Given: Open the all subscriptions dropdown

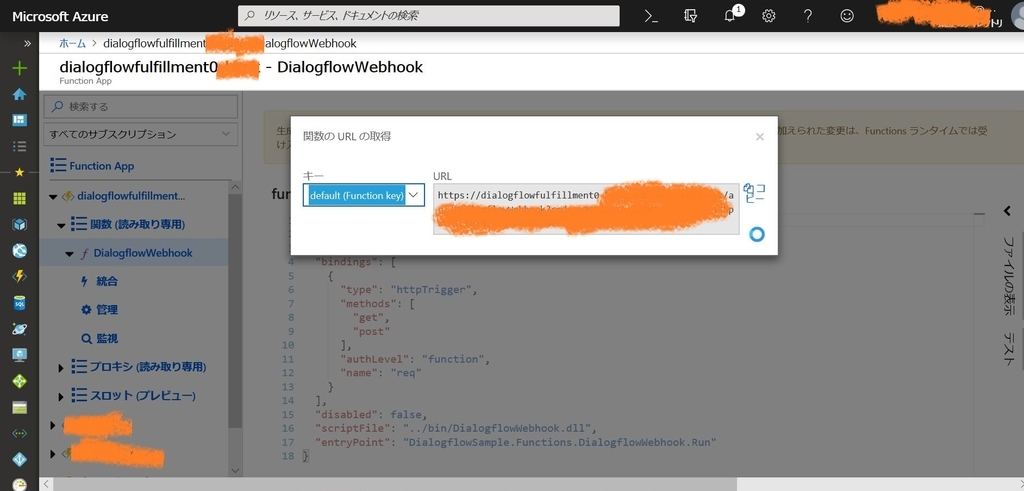Looking at the screenshot, I should click(141, 134).
